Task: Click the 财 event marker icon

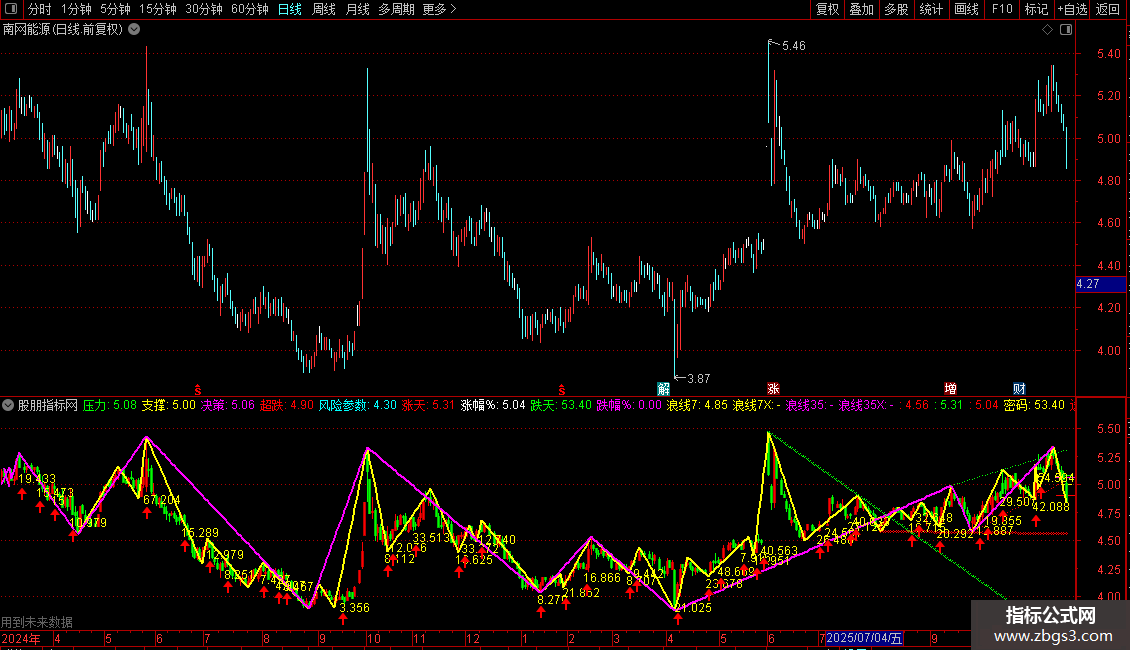Action: 1019,388
